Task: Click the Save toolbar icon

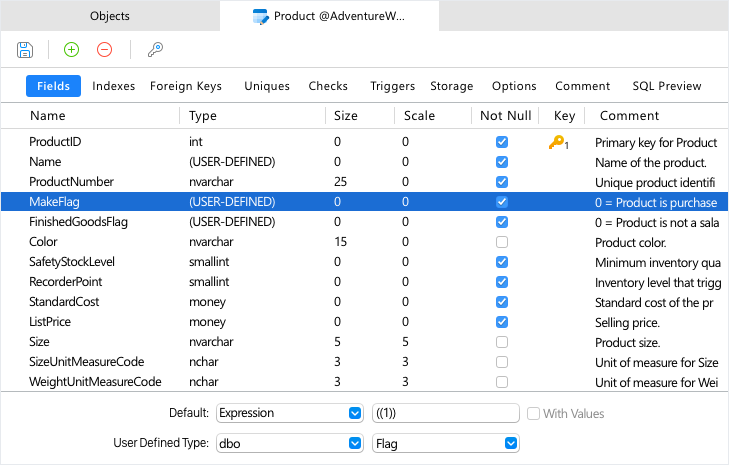Action: [x=25, y=50]
